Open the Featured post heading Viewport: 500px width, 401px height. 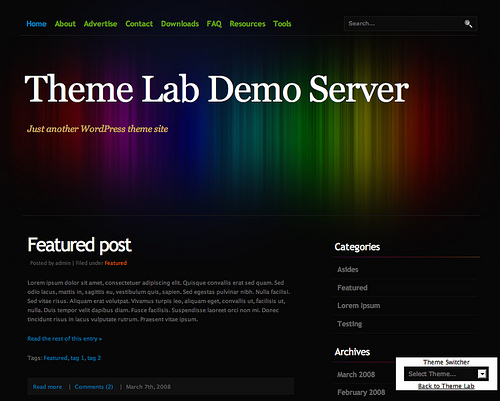(x=79, y=245)
